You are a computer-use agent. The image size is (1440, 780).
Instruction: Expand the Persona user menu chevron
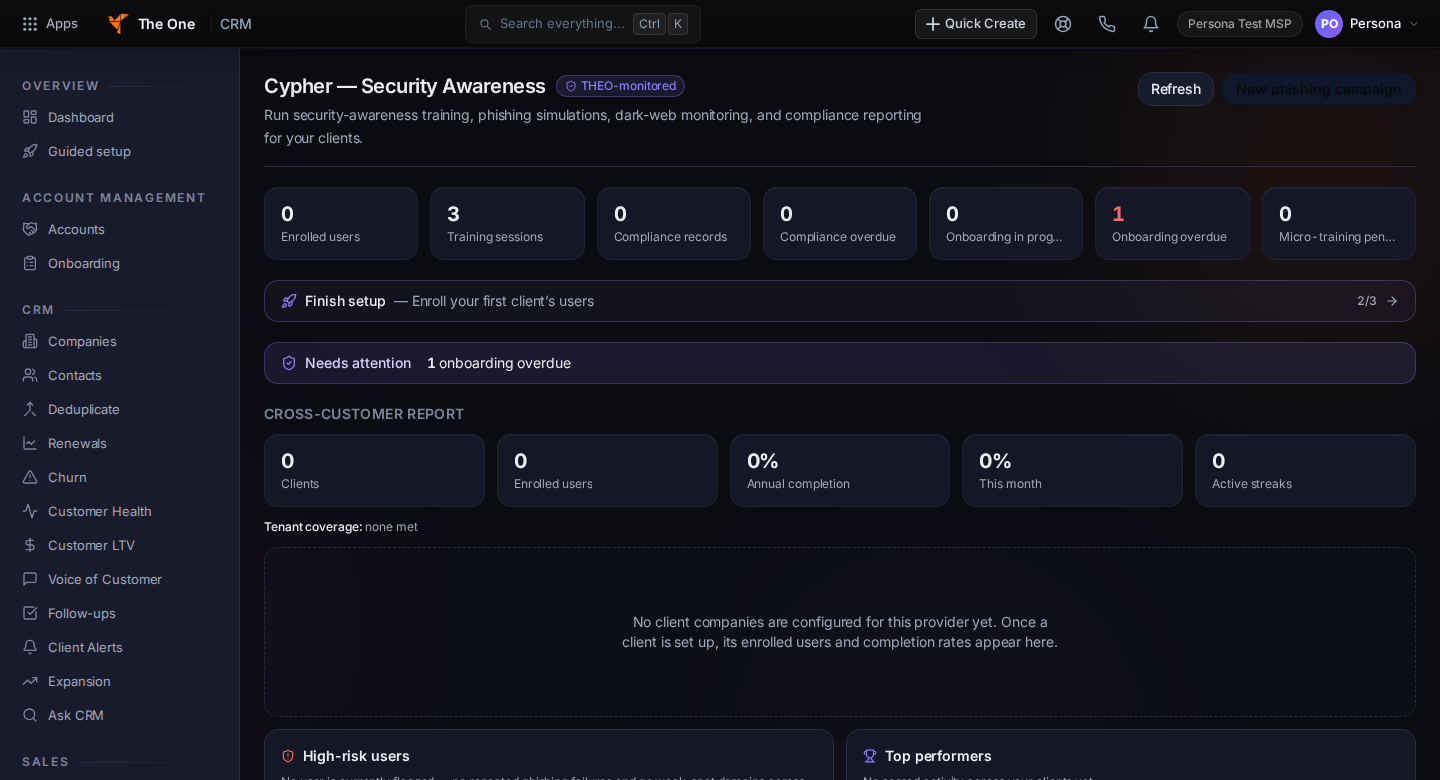pos(1414,24)
